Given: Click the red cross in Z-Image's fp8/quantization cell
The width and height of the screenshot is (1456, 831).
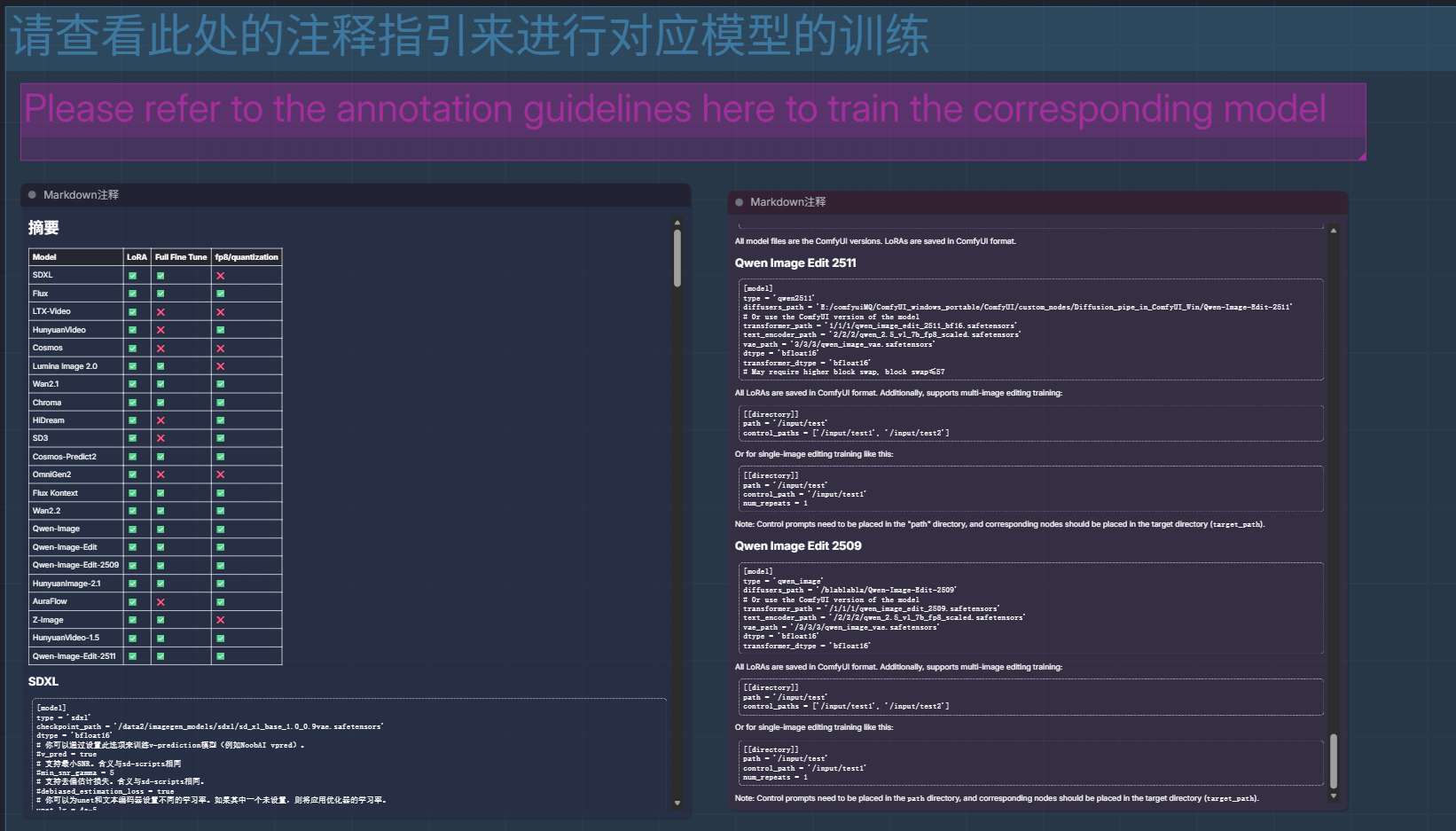Looking at the screenshot, I should (x=221, y=620).
